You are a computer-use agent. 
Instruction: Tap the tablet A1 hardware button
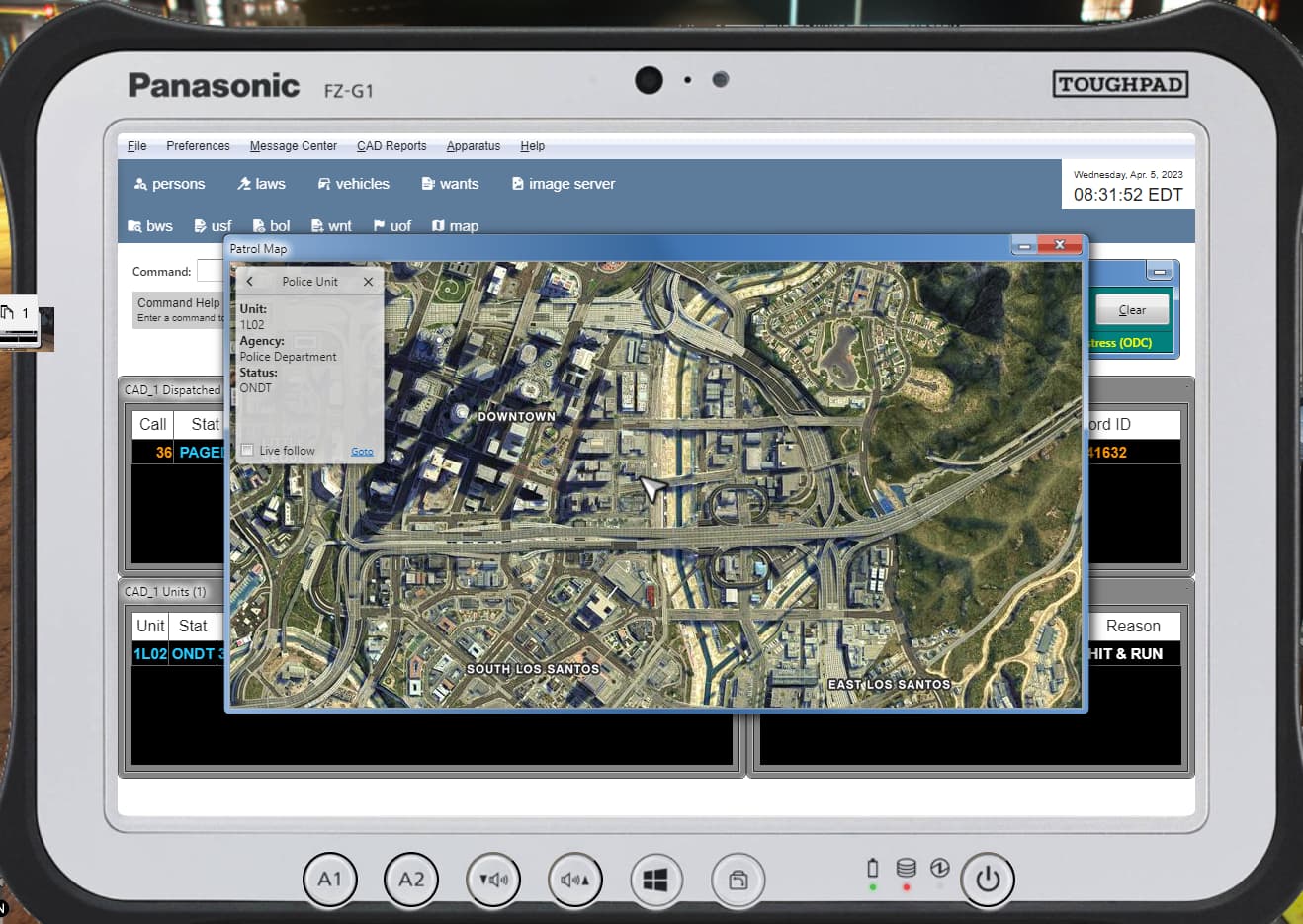tap(329, 880)
